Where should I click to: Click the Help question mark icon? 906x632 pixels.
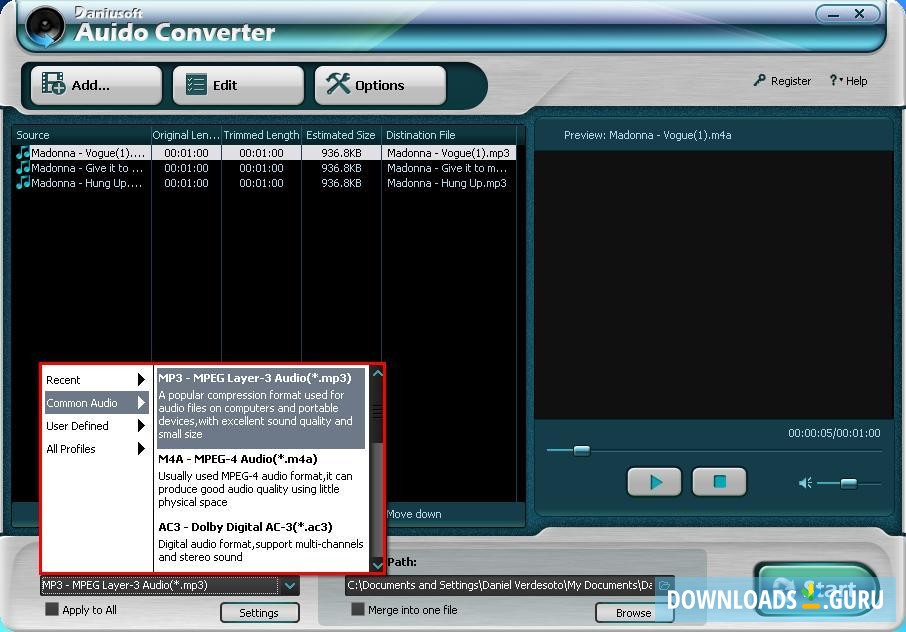[833, 80]
